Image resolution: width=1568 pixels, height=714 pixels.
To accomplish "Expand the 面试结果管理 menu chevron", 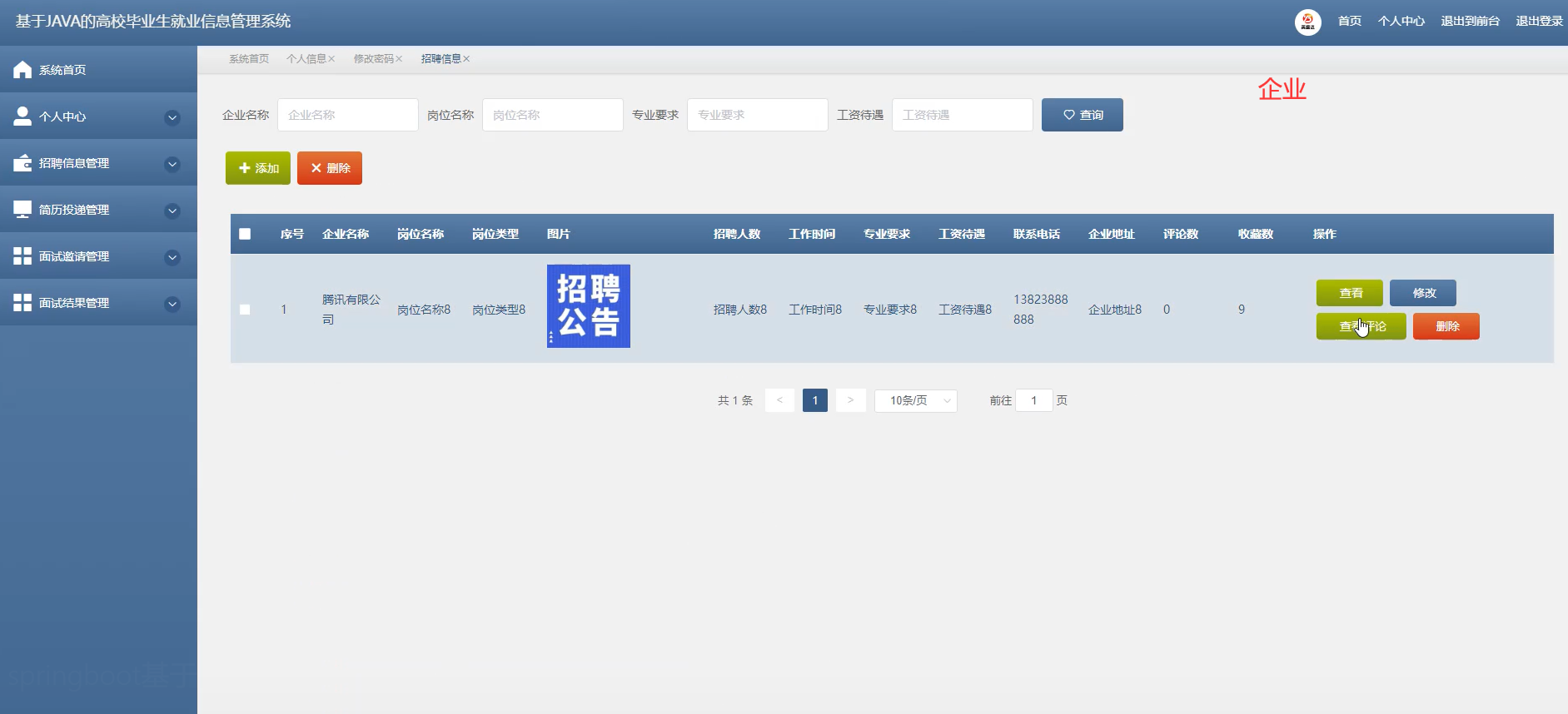I will [x=172, y=304].
